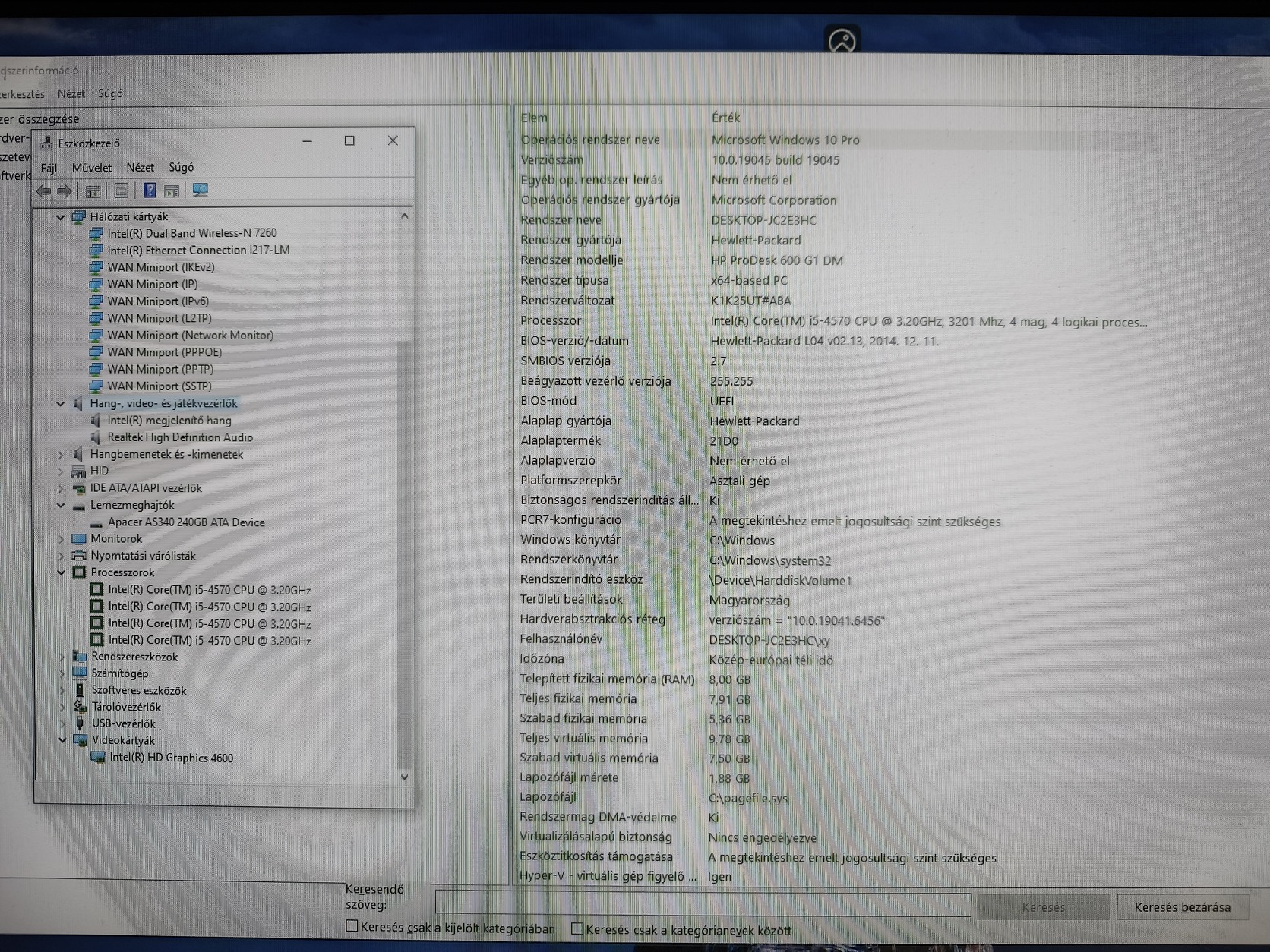
Task: Open the Nézet menu in Eszközkezelő
Action: pos(140,168)
